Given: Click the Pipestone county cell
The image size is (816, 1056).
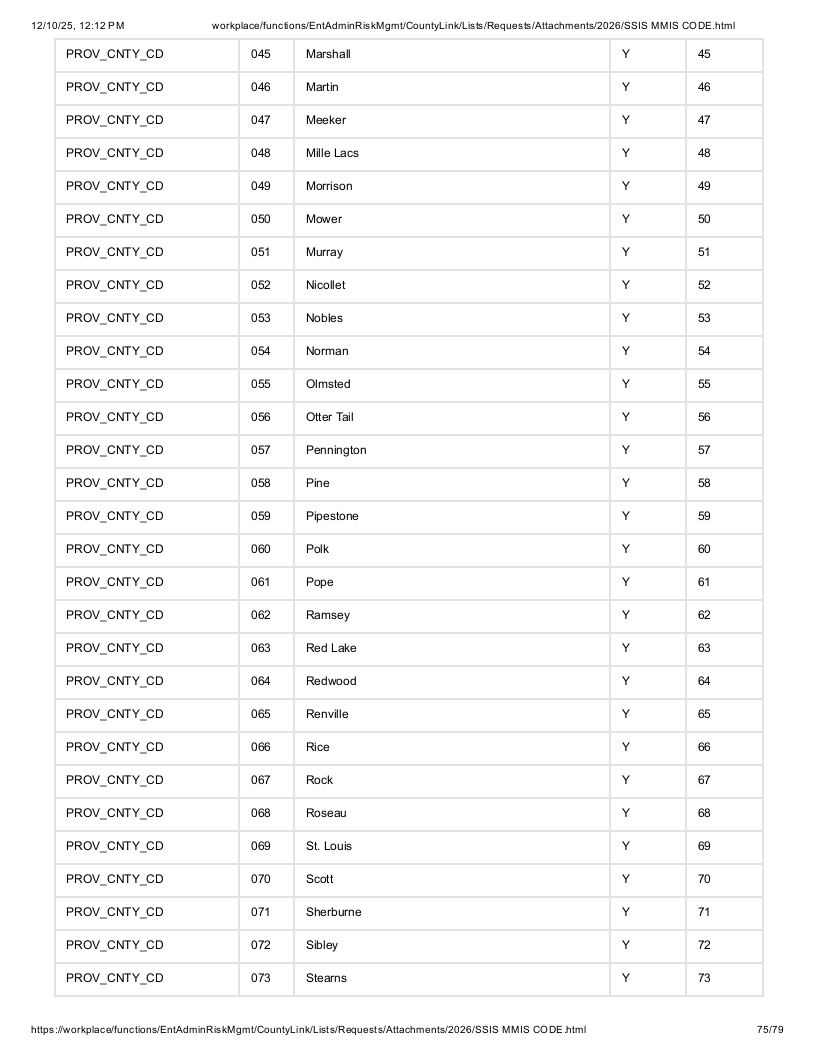Looking at the screenshot, I should point(452,517).
